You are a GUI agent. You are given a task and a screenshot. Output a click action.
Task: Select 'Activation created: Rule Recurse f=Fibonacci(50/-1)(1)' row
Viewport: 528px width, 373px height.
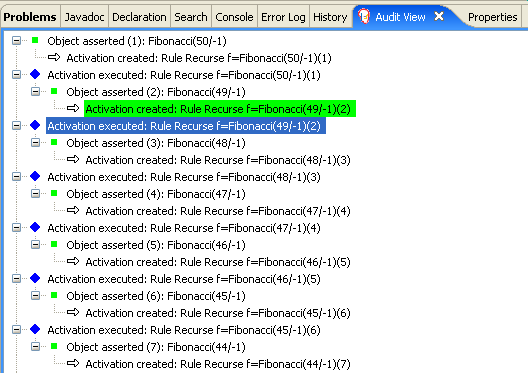coord(199,58)
